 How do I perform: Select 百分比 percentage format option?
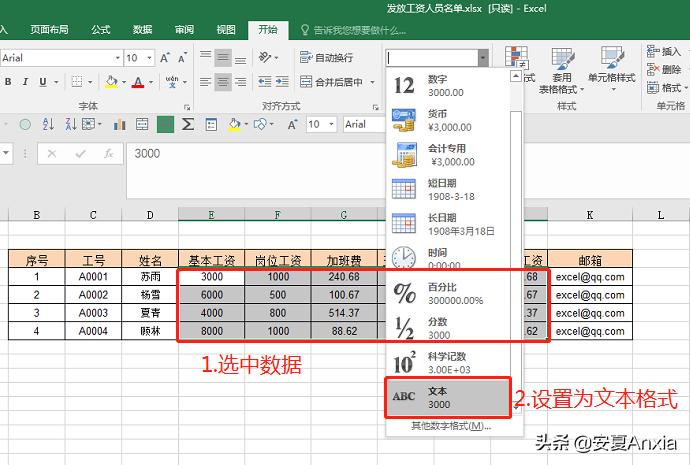(448, 294)
